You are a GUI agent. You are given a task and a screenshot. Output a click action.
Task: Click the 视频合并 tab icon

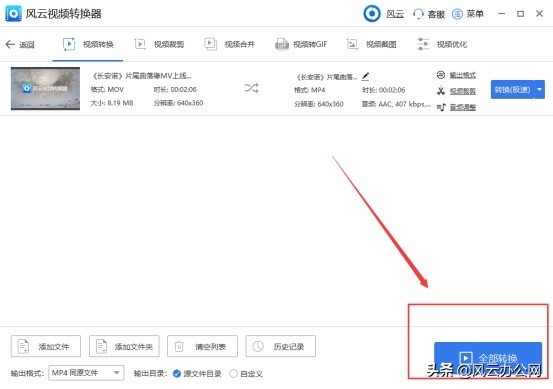coord(210,44)
